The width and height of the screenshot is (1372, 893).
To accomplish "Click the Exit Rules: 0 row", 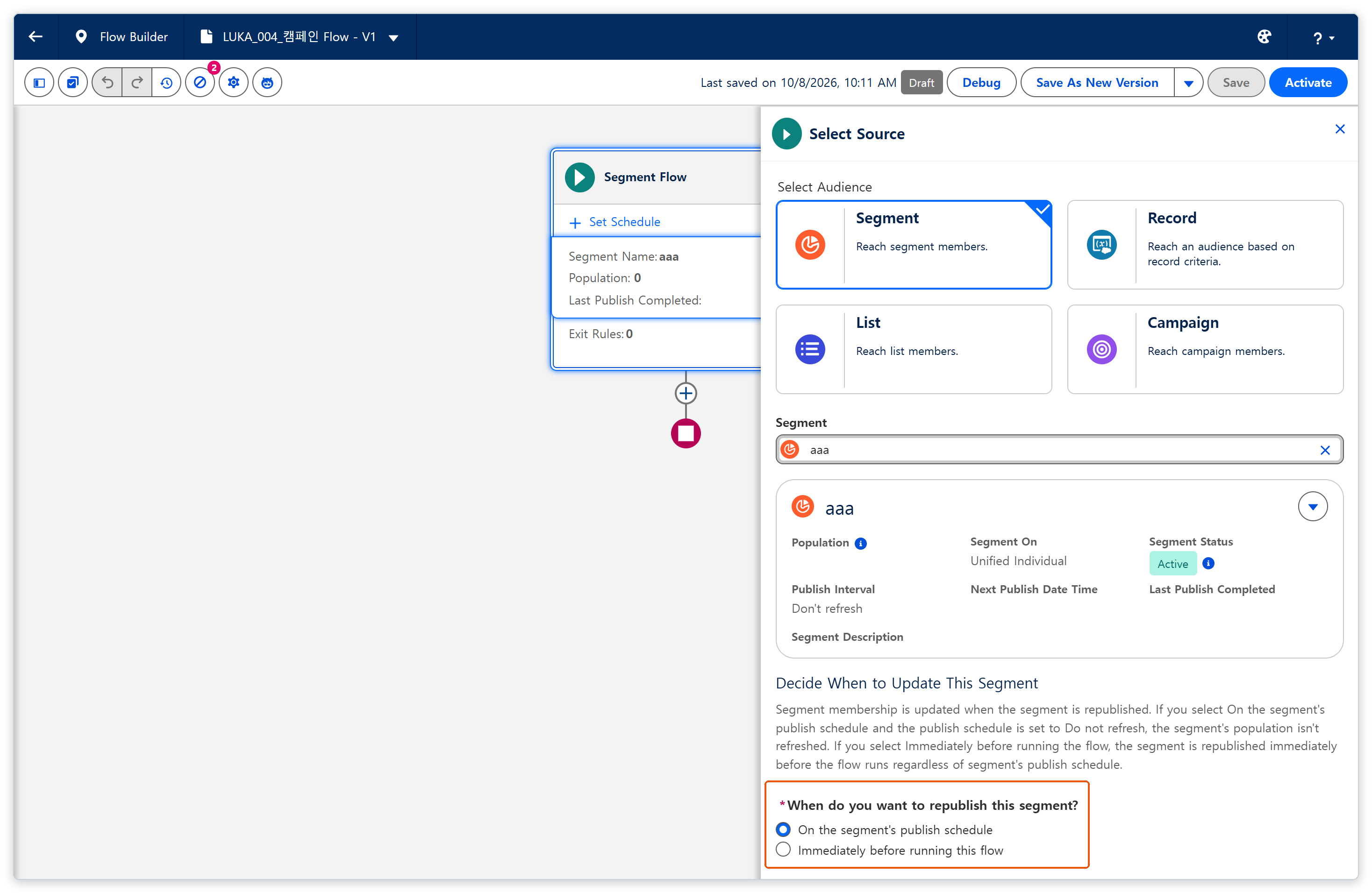I will 600,334.
